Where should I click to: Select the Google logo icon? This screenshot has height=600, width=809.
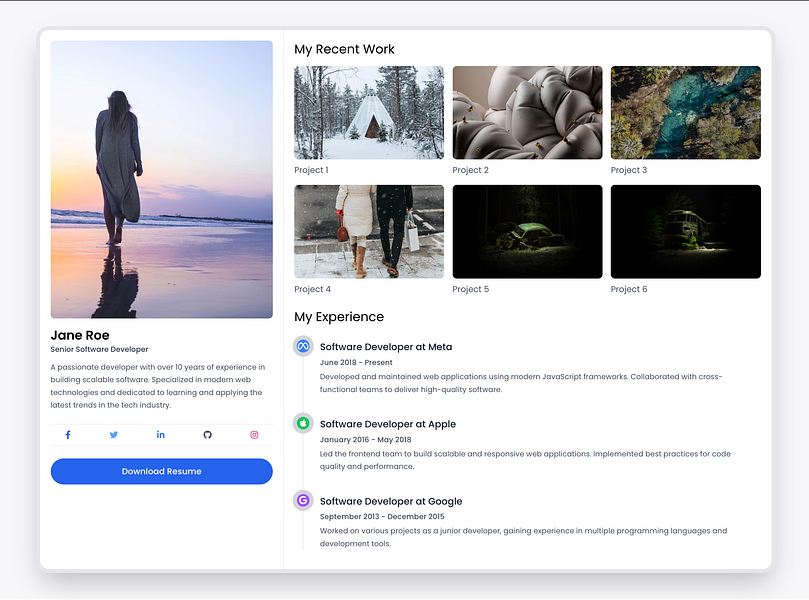click(x=302, y=500)
